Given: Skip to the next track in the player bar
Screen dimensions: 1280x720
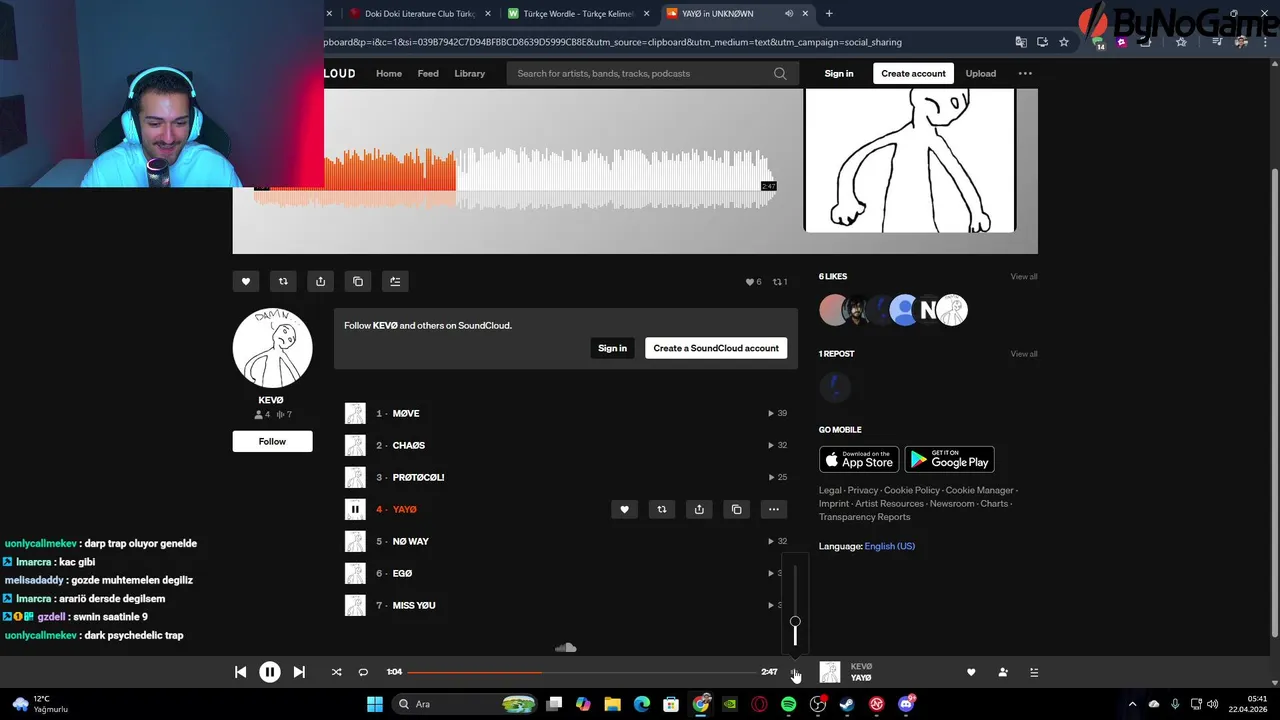Looking at the screenshot, I should [299, 672].
